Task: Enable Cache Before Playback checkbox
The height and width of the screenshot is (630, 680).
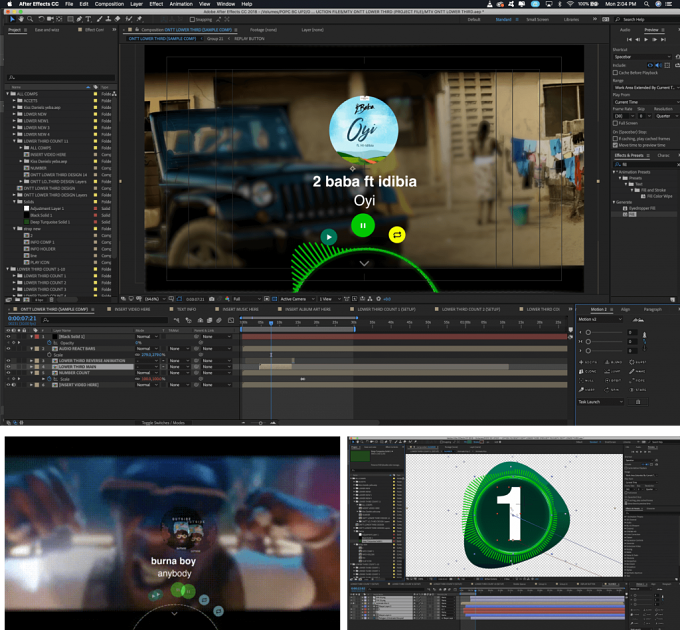Action: coord(615,73)
